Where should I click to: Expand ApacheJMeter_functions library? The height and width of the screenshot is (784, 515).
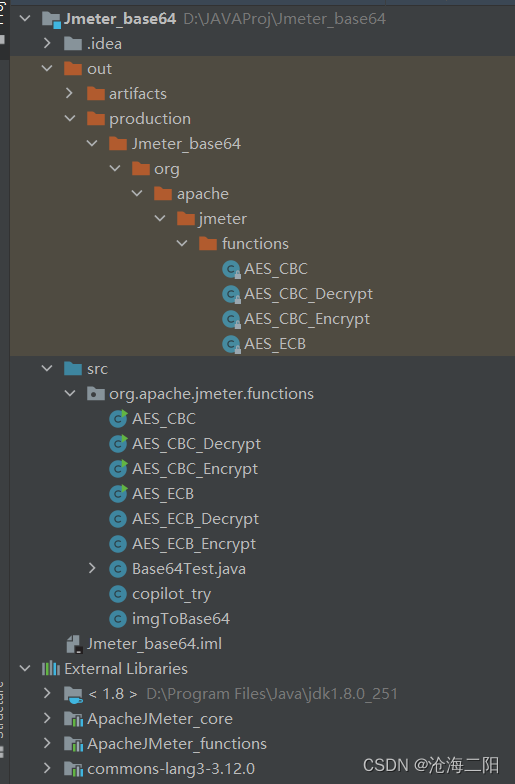48,744
